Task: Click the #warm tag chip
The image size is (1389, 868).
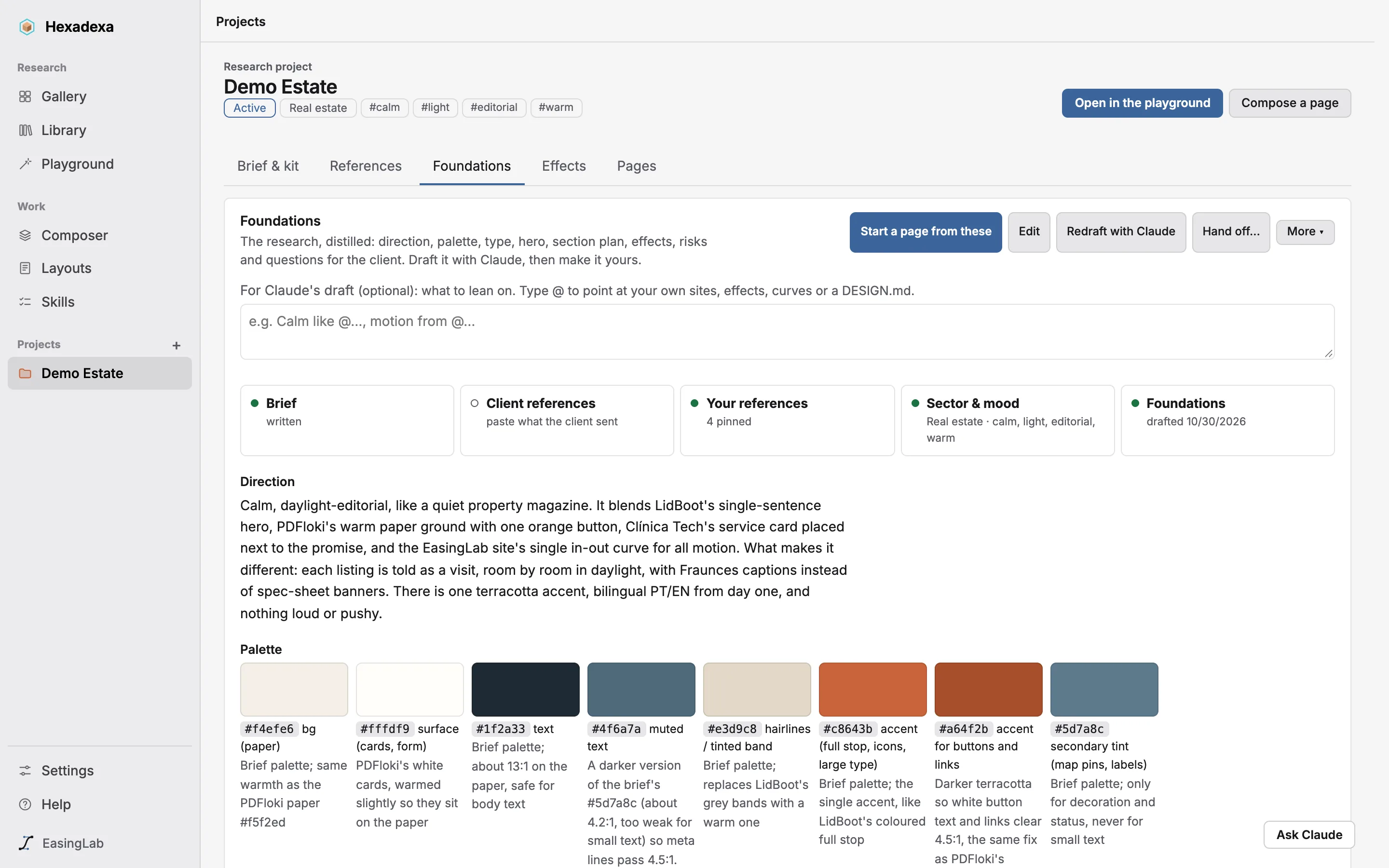Action: tap(556, 108)
